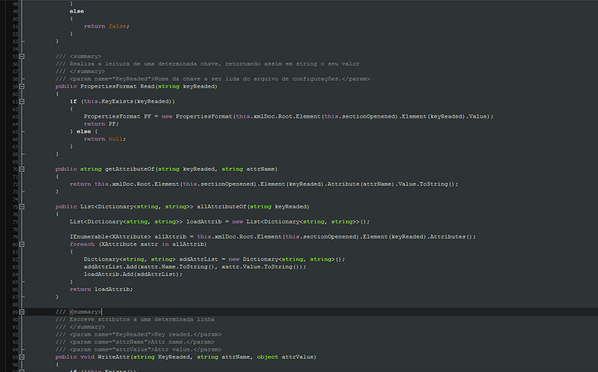Click line number 63 in the gutter
The image size is (598, 372).
(x=15, y=117)
